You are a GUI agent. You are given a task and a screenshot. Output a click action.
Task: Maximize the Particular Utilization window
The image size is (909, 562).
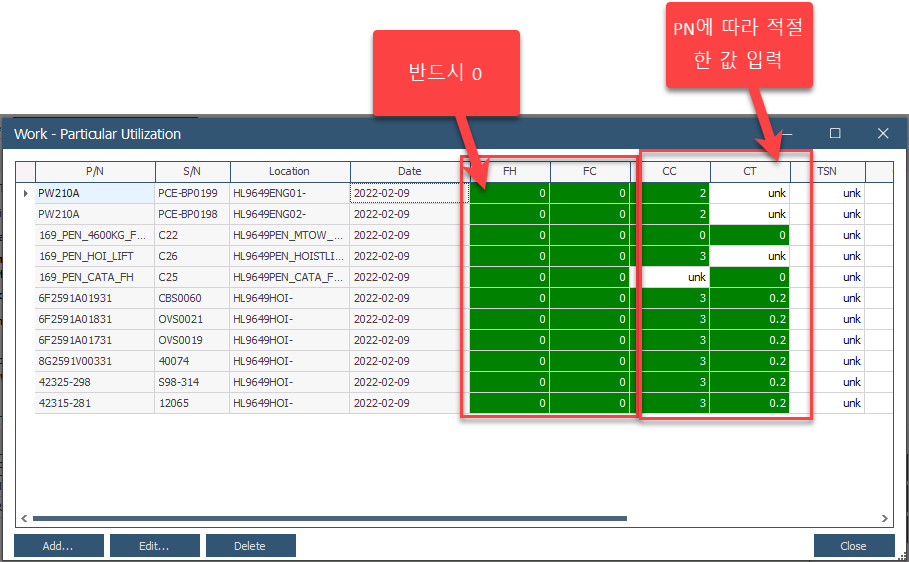pyautogui.click(x=835, y=133)
